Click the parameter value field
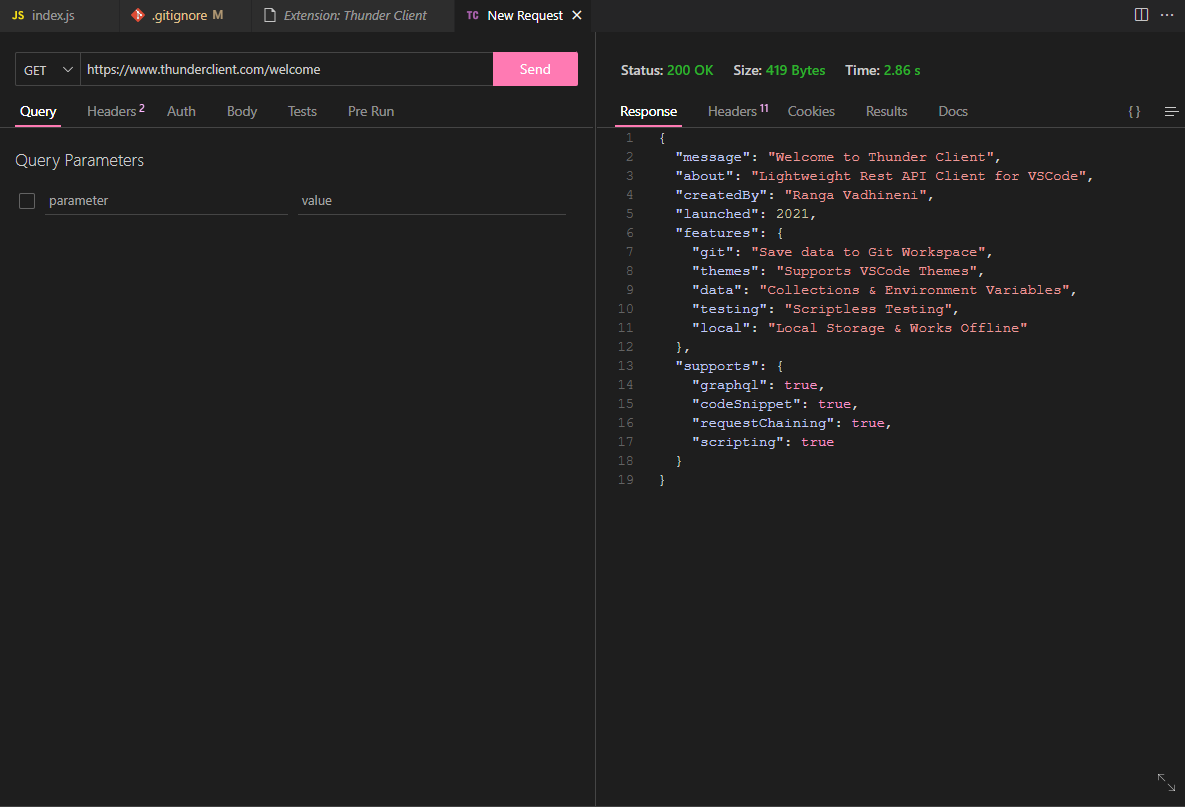This screenshot has height=807, width=1185. point(432,201)
